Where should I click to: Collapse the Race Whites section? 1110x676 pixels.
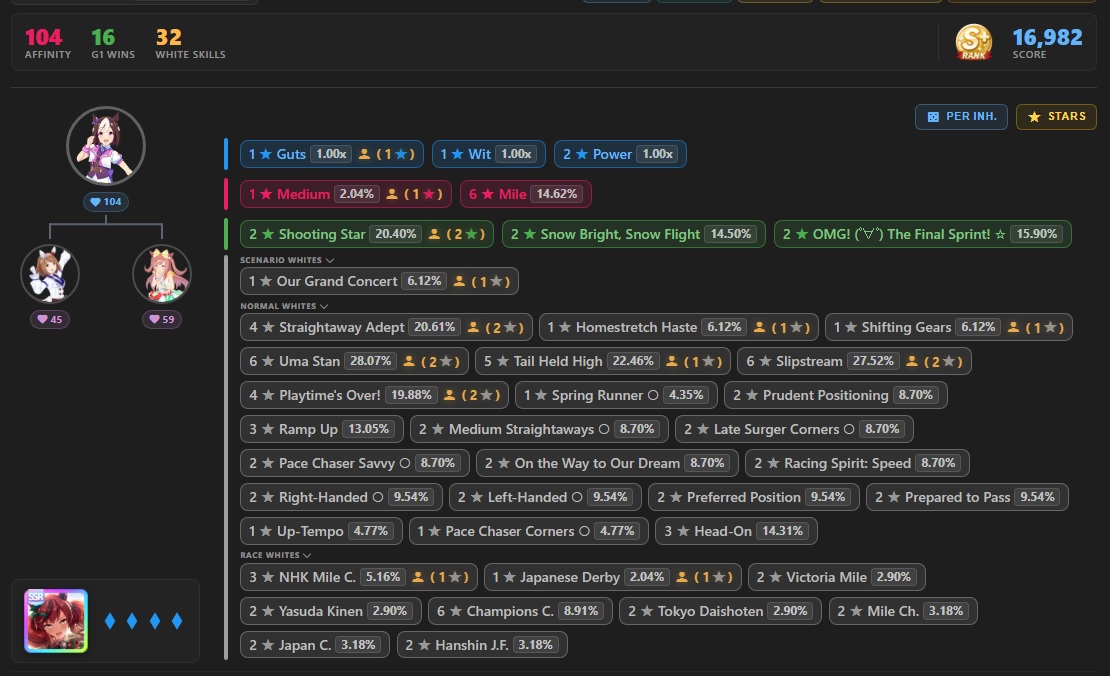pyautogui.click(x=275, y=555)
